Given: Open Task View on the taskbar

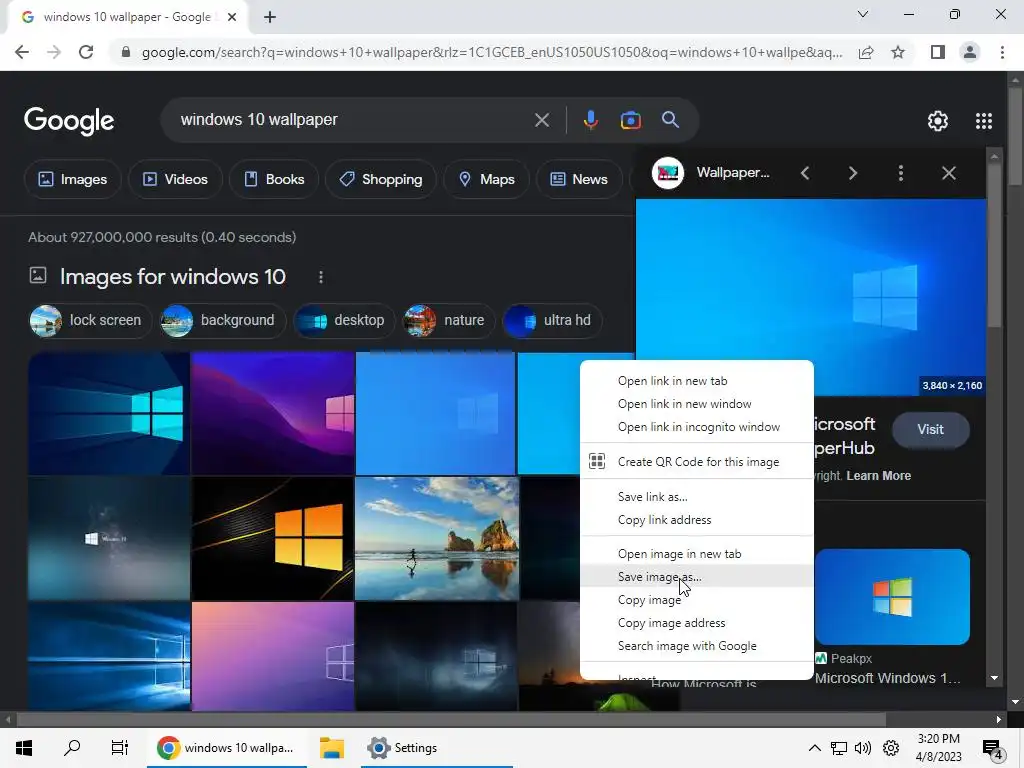Looking at the screenshot, I should click(120, 748).
